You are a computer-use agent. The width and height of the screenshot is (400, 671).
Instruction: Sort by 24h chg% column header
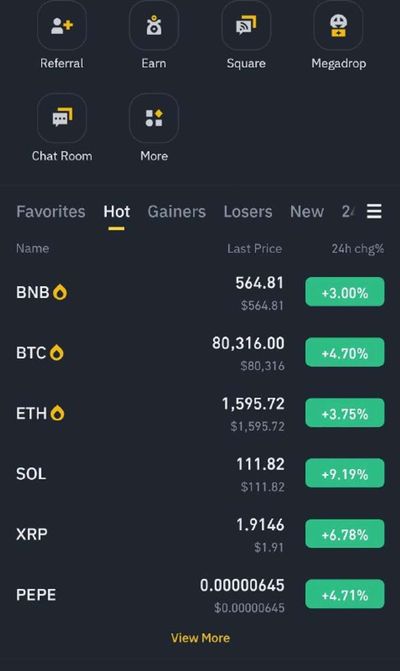pos(358,249)
